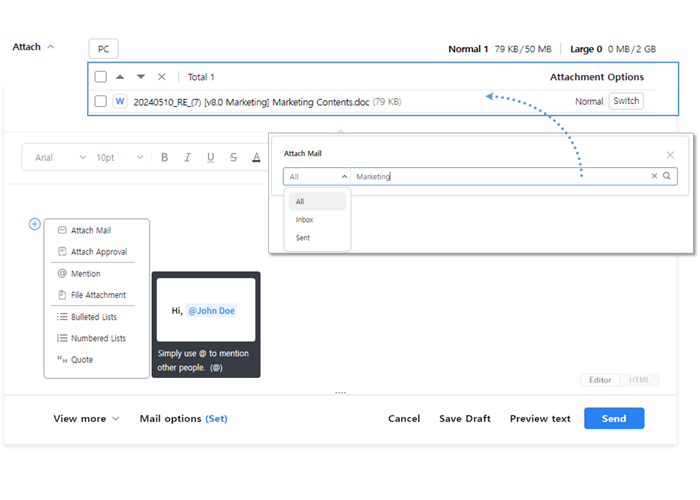Apply Italic formatting in the toolbar
This screenshot has height=500, width=700.
(x=187, y=158)
